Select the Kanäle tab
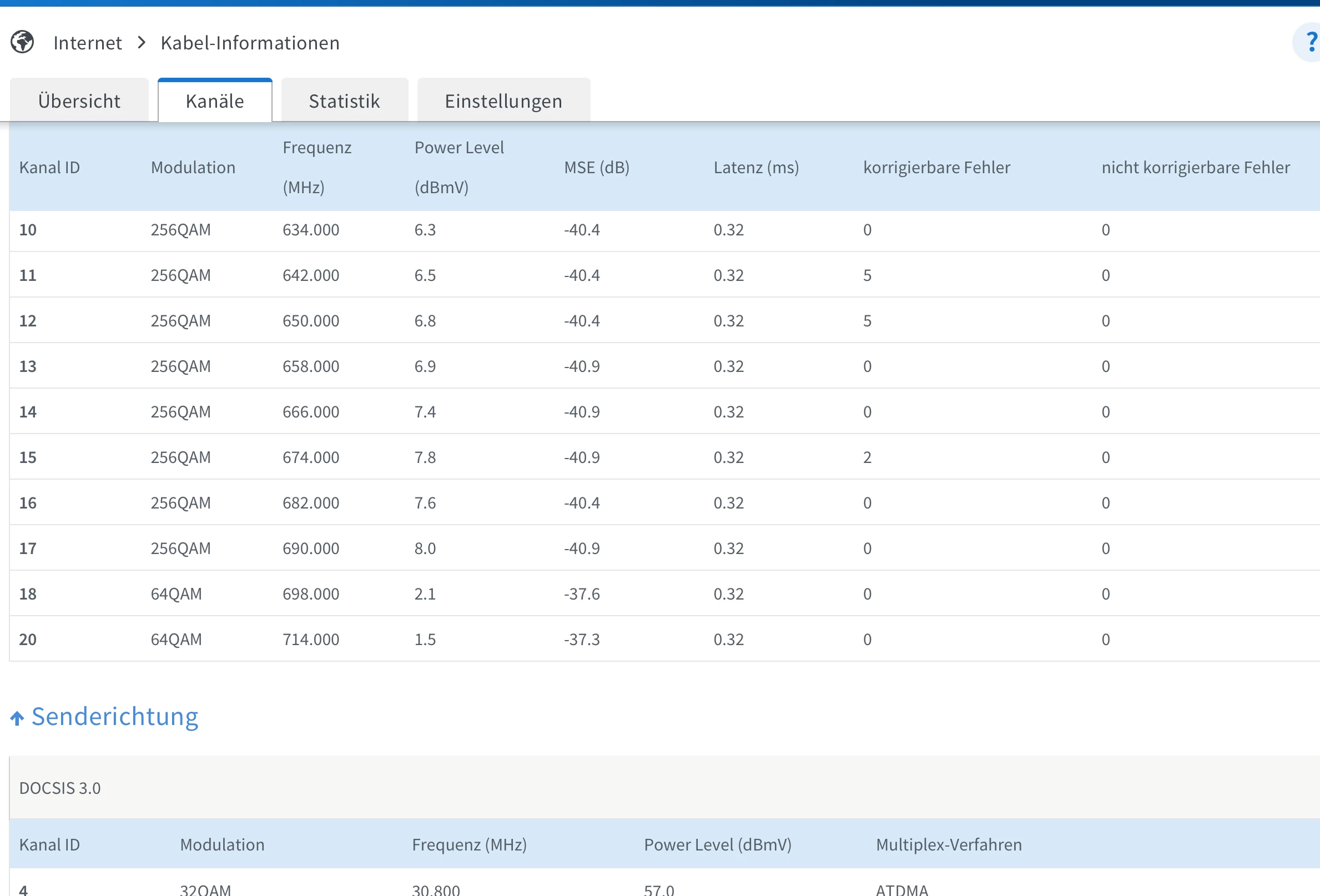The height and width of the screenshot is (896, 1320). pyautogui.click(x=215, y=101)
